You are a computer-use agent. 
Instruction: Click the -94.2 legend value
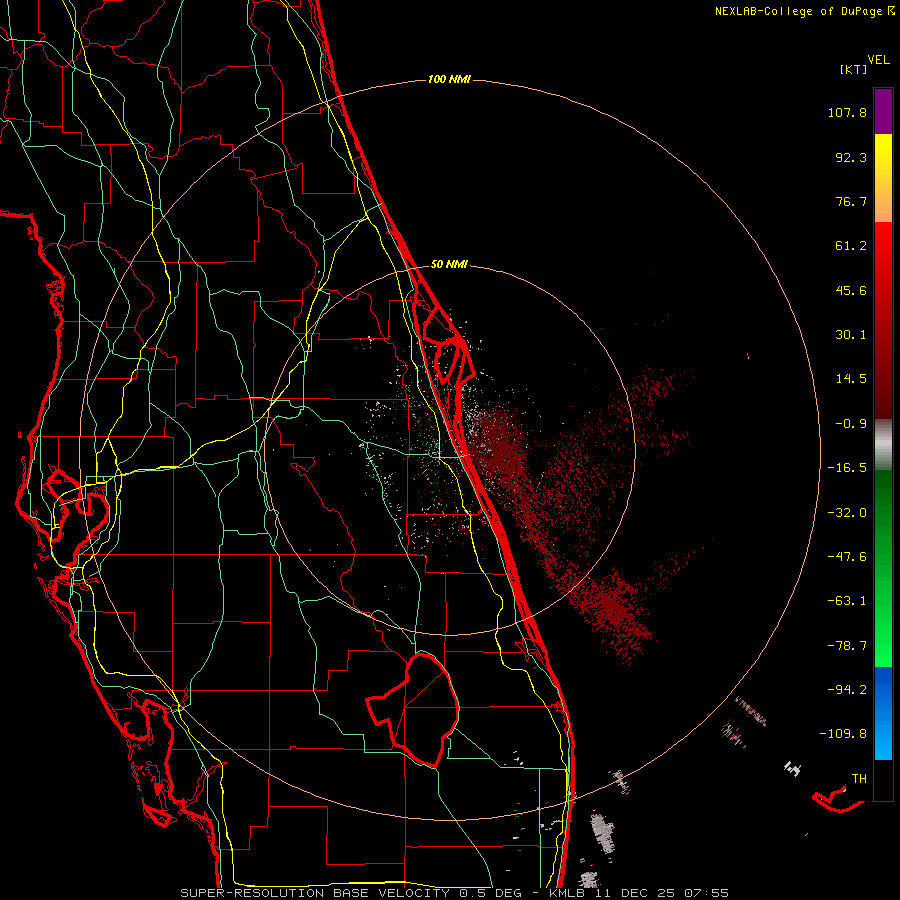[847, 690]
